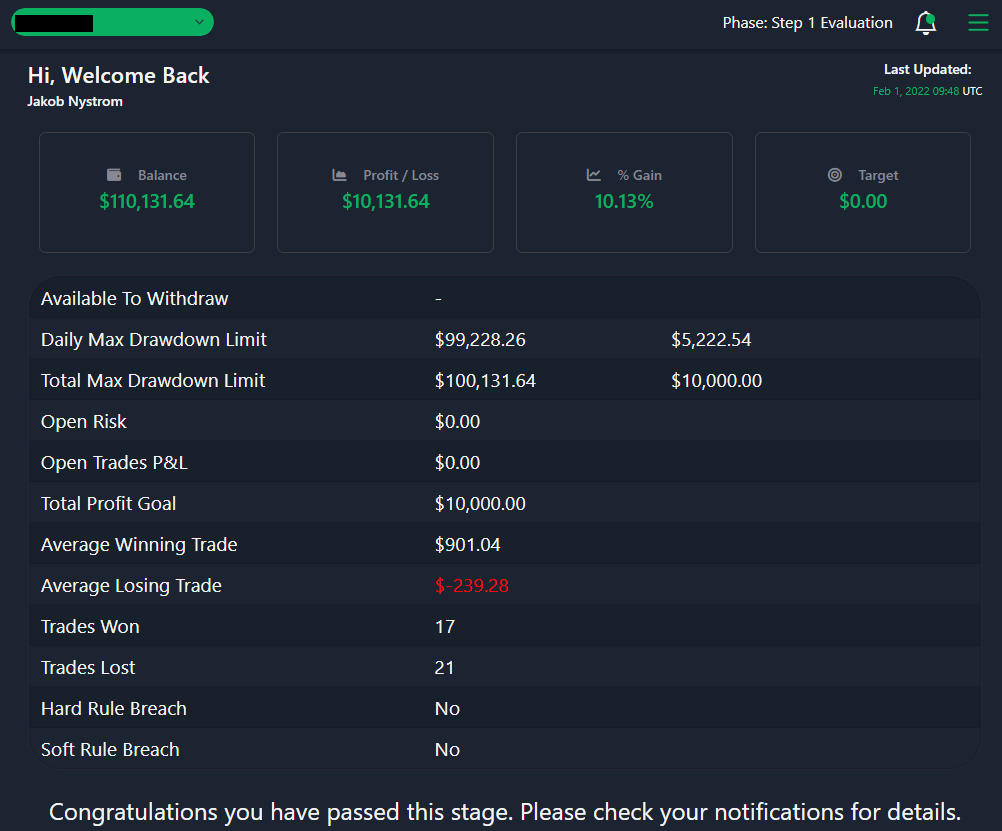Viewport: 1002px width, 831px height.
Task: Open the notifications bell icon
Action: point(925,23)
